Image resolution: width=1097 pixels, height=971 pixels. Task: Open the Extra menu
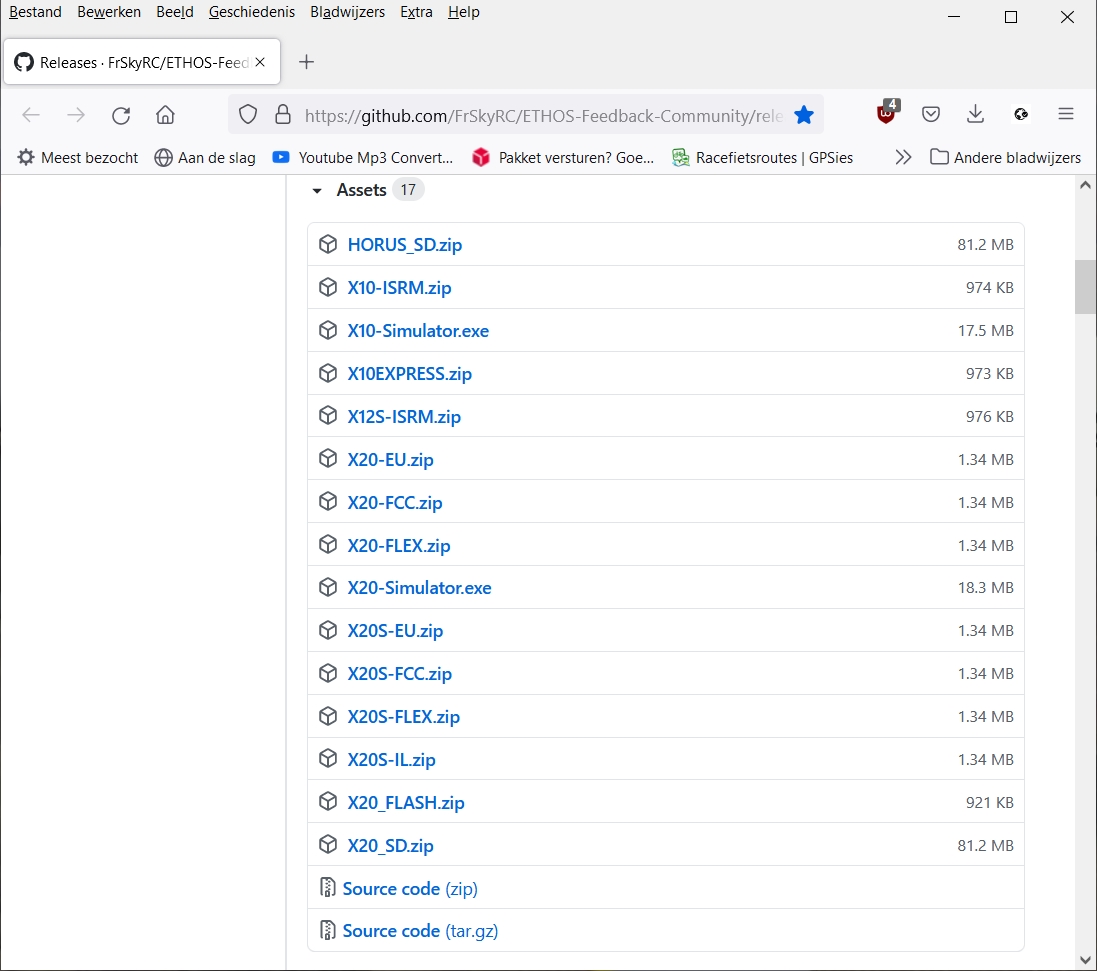tap(416, 12)
